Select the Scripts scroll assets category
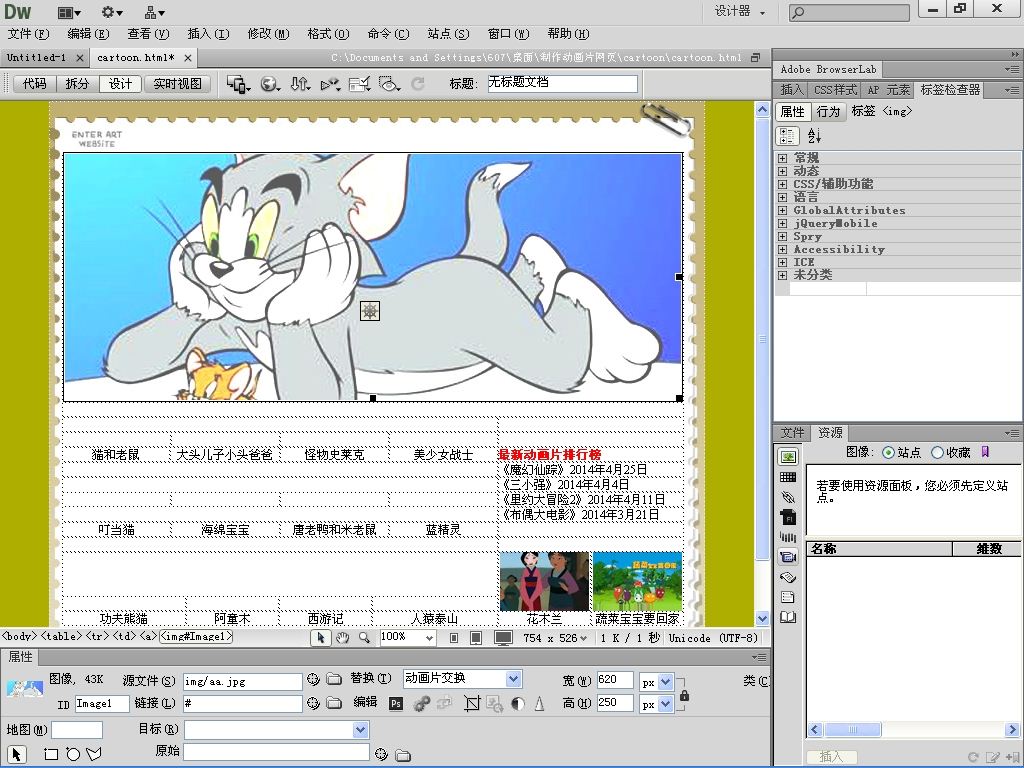The image size is (1024, 768). (788, 577)
